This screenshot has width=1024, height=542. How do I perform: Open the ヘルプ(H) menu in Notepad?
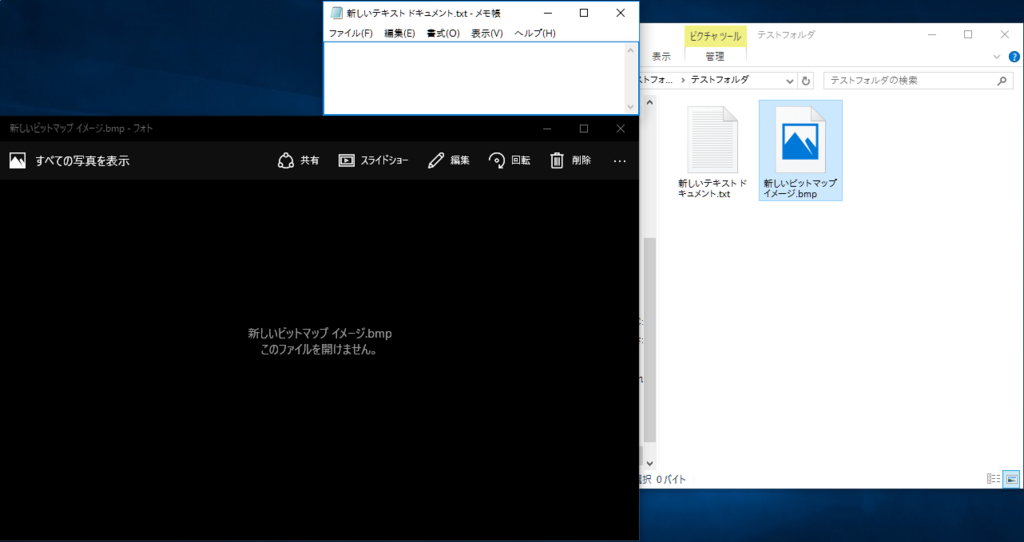(x=534, y=33)
